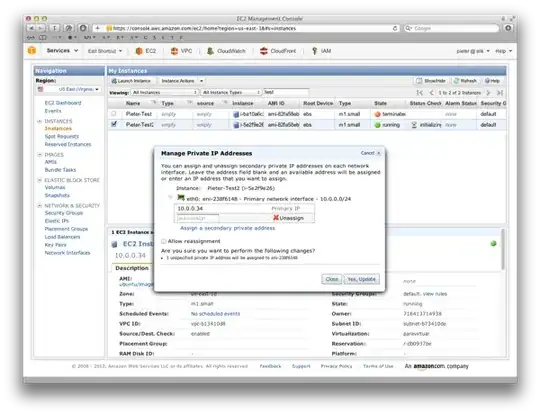Check the Pieter-Test instance checkbox
Screen dimensions: 540x415
(x=114, y=113)
